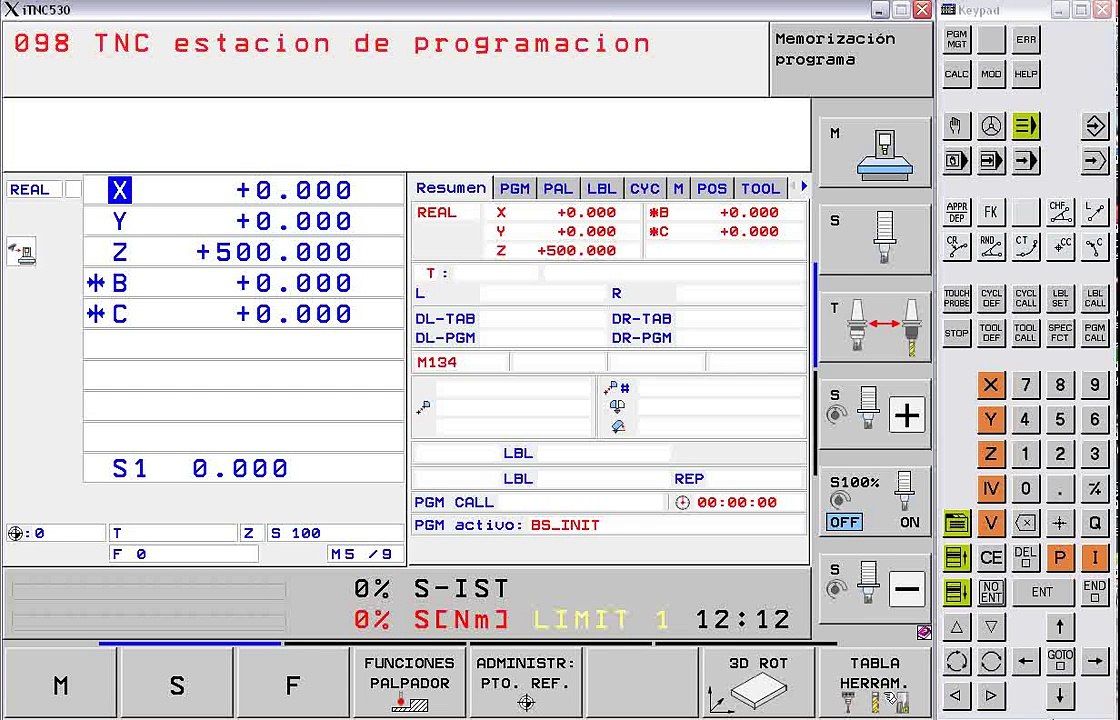Screen dimensions: 1120x720
Task: Click the orange Z axis key
Action: pyautogui.click(x=990, y=454)
